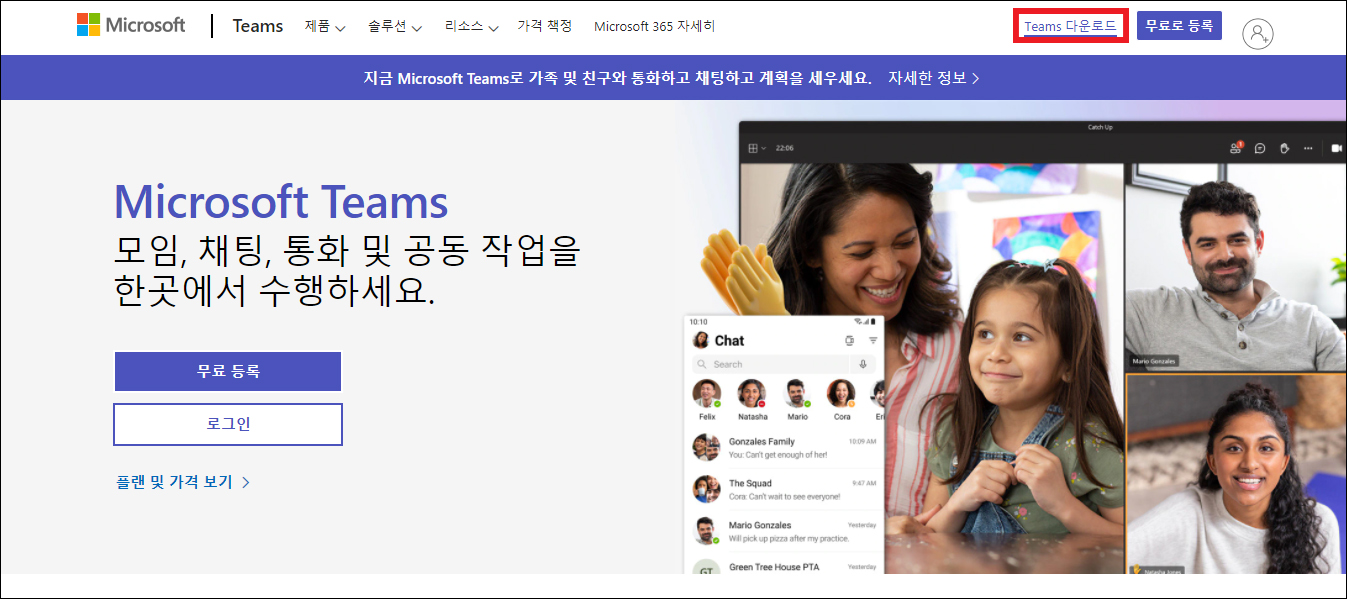Click the Chat Search input field
Screen dimensions: 1347x599
[785, 364]
